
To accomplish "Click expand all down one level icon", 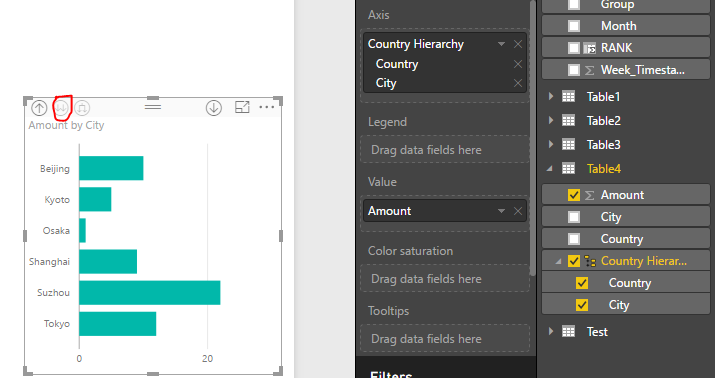I will coord(82,108).
